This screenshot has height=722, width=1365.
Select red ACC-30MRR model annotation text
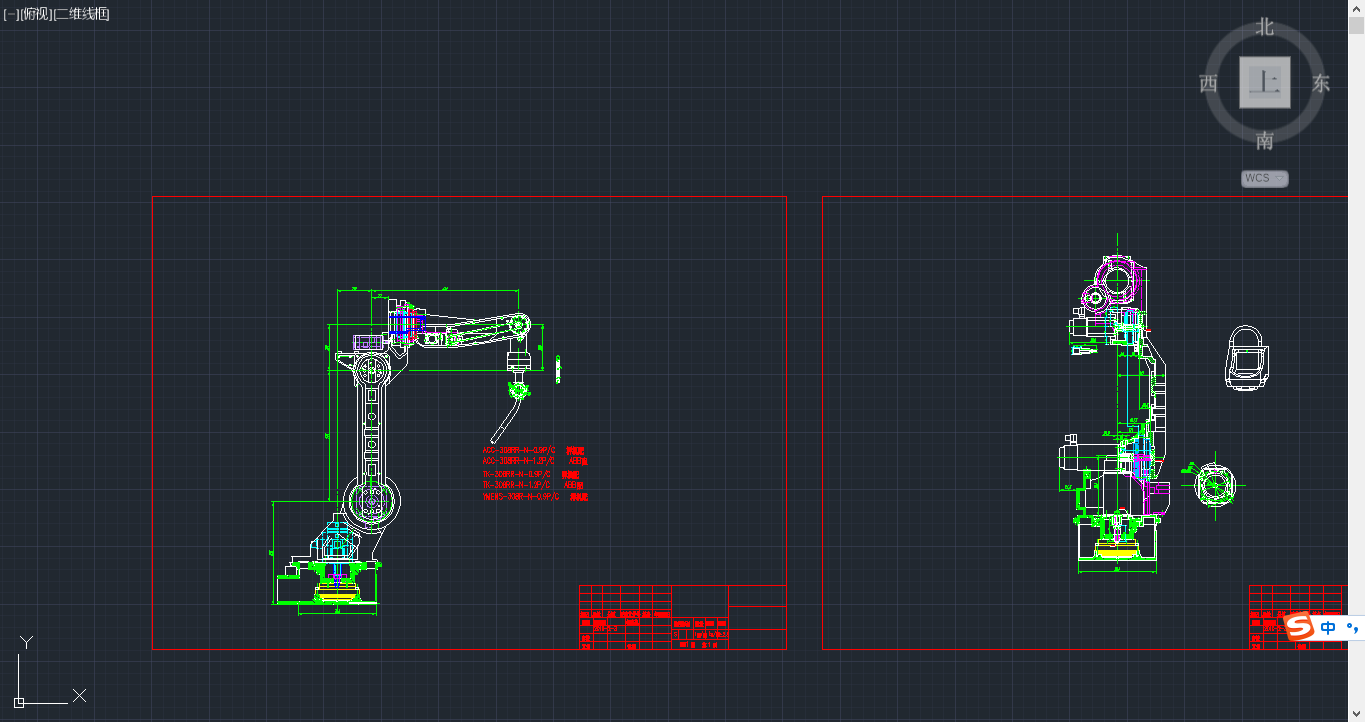coord(535,473)
